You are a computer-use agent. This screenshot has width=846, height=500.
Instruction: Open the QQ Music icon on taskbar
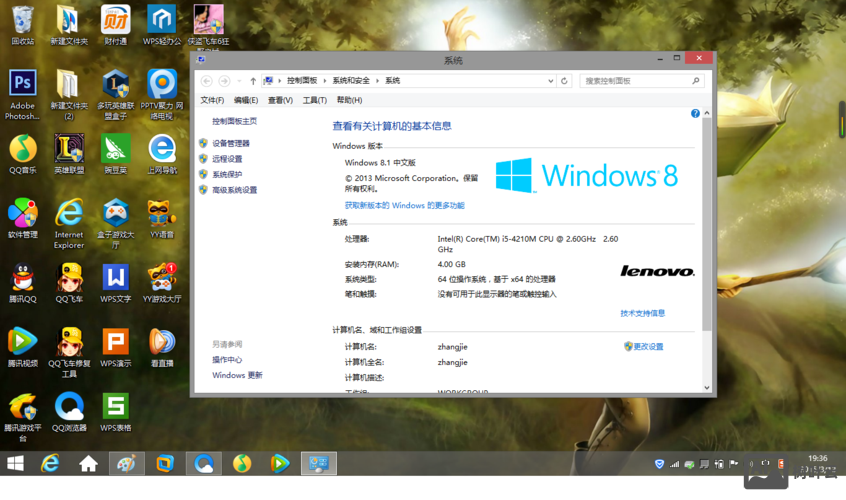242,463
